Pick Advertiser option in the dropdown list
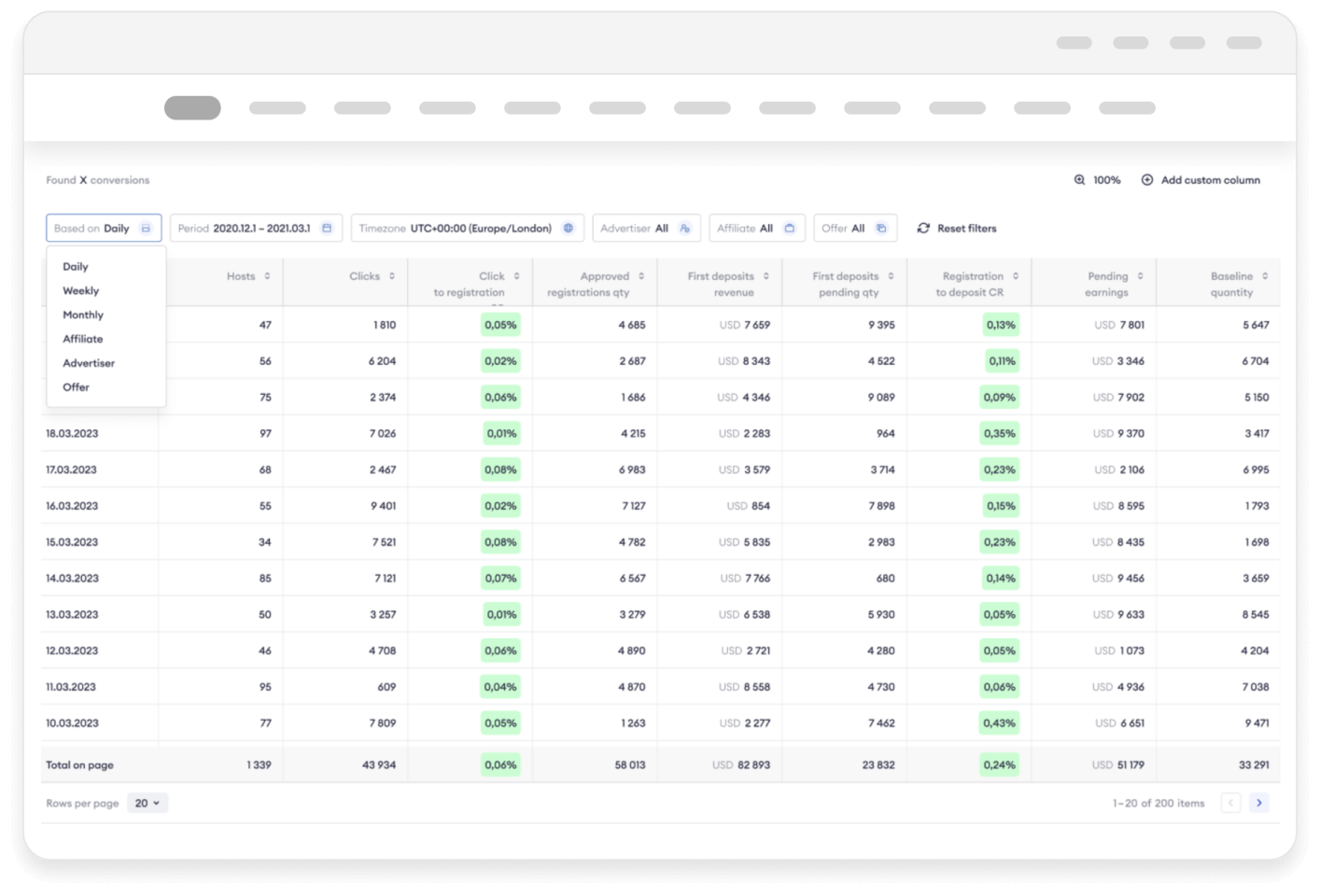 tap(89, 363)
